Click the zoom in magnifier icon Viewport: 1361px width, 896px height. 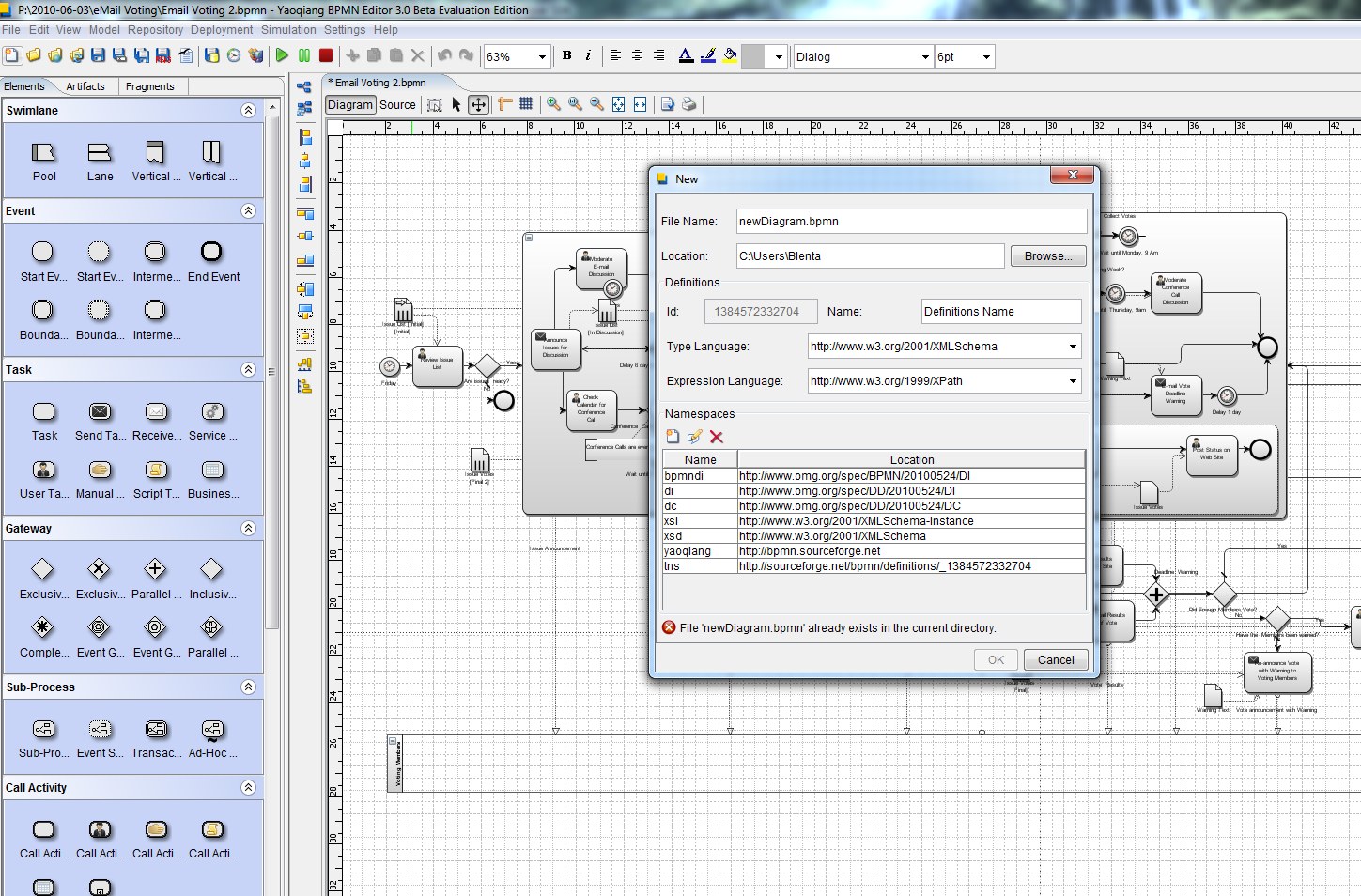[x=553, y=104]
